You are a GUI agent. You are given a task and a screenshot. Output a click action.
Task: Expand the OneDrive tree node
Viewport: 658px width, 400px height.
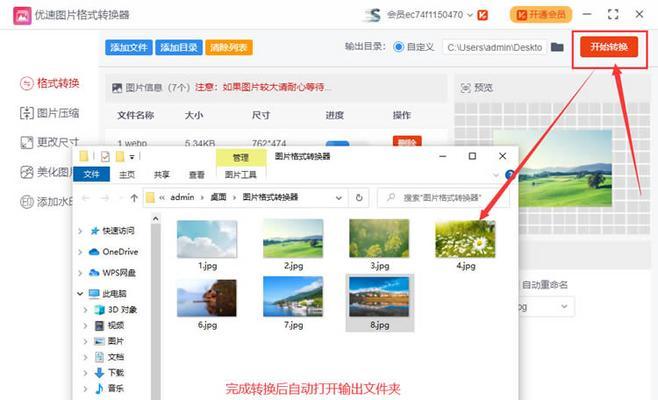point(81,252)
